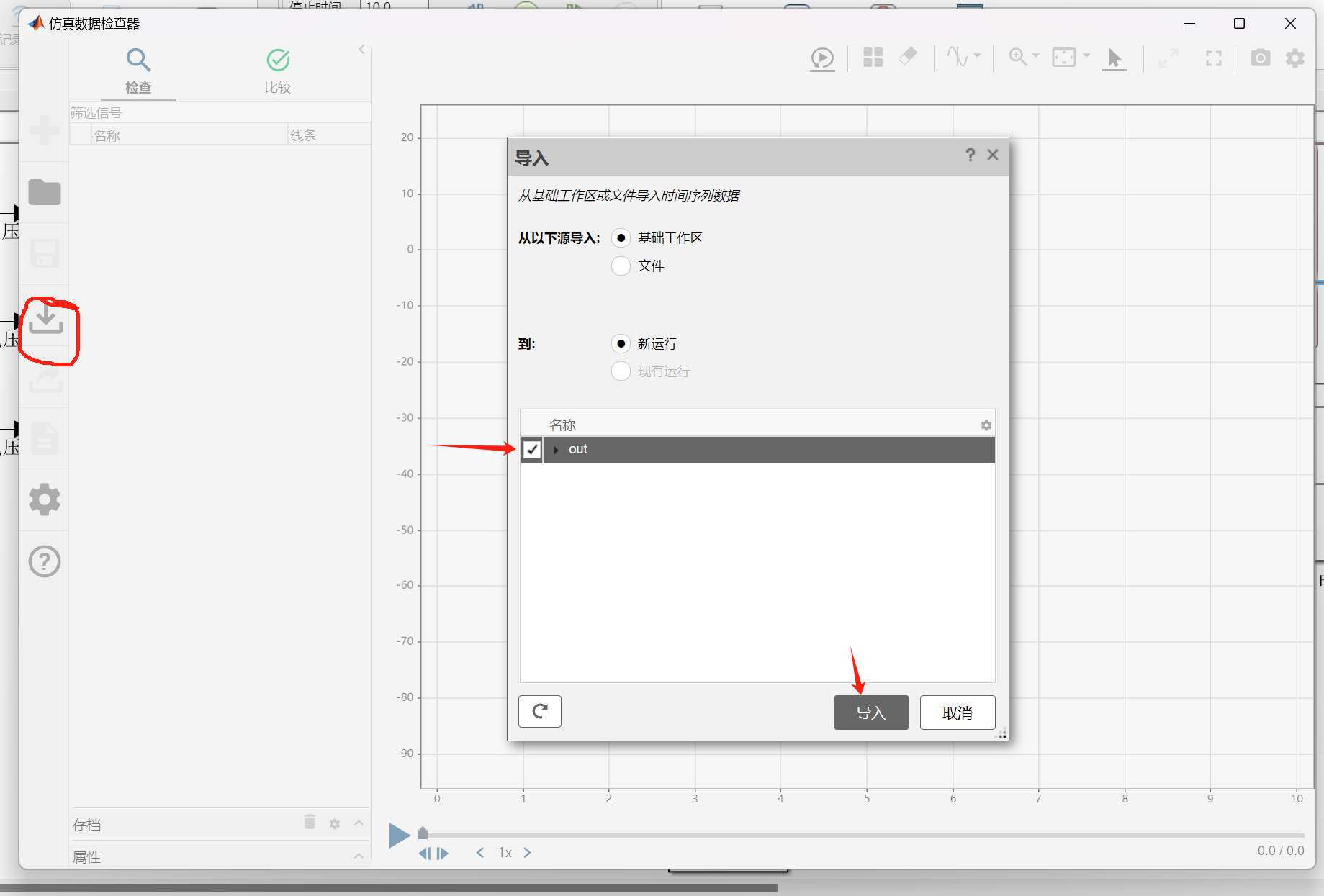Check the 'out' variable checkbox

(x=531, y=450)
